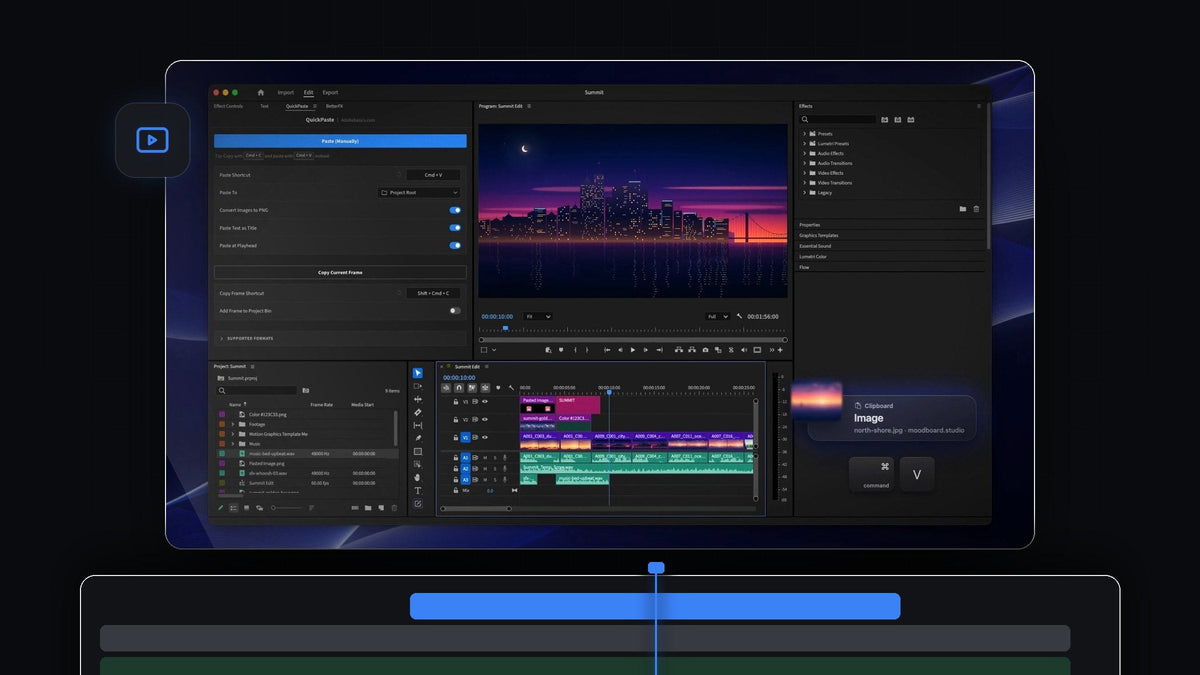Click the Program monitor blue playhead marker
This screenshot has height=675, width=1200.
coord(505,328)
